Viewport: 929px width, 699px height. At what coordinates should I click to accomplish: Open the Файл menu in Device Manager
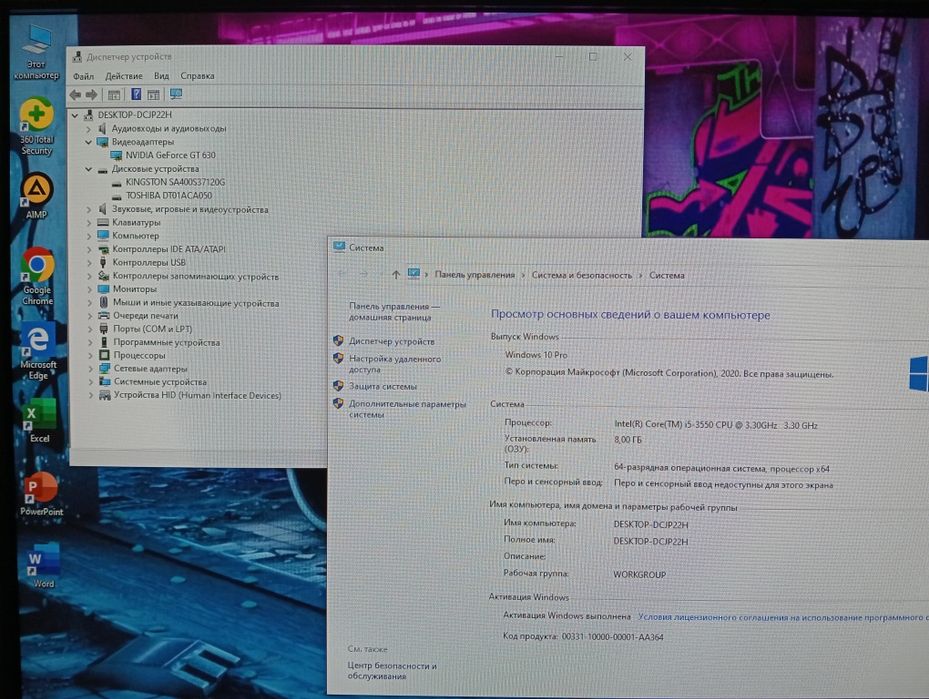(83, 76)
